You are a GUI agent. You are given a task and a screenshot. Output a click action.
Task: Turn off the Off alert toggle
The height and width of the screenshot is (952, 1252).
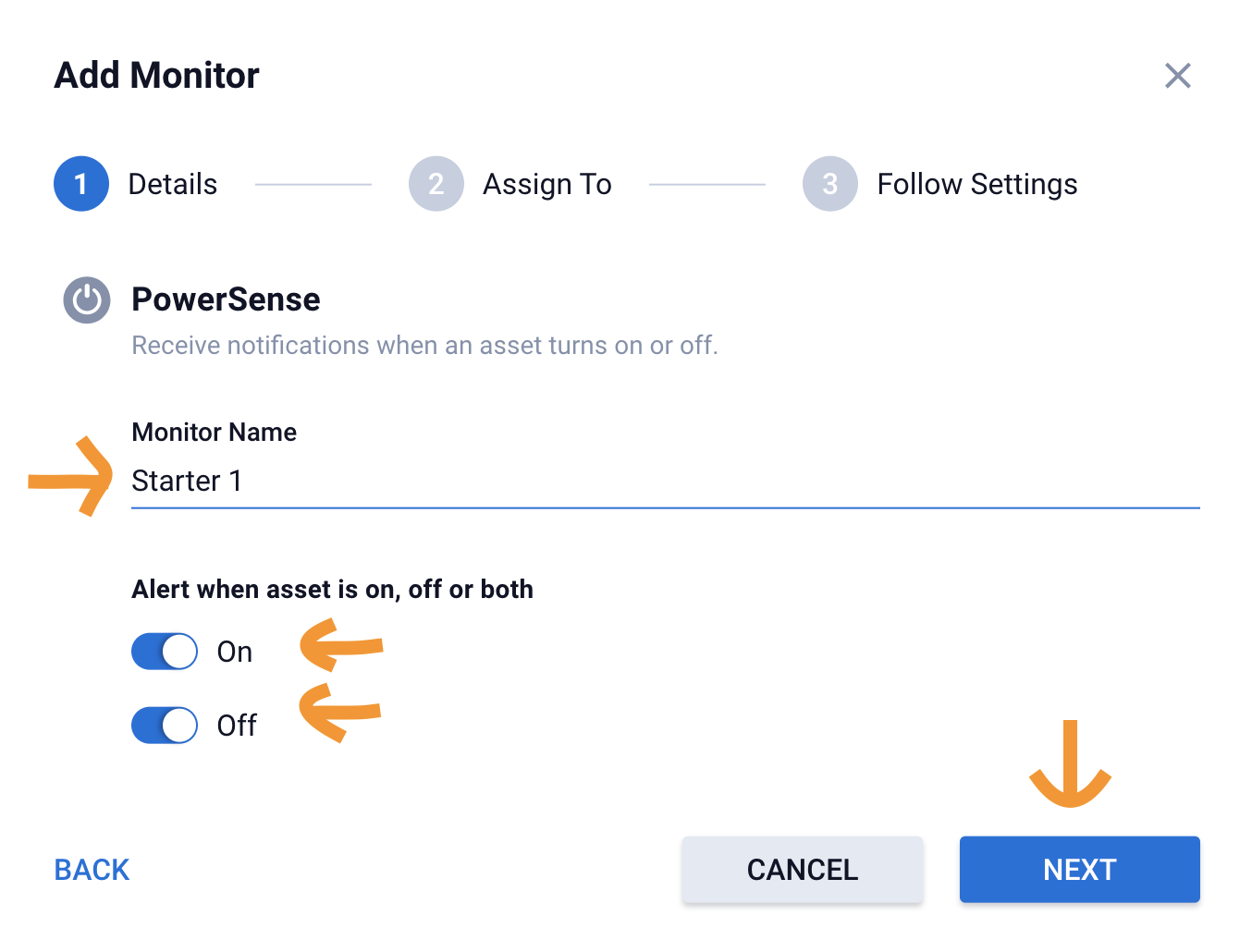pos(165,726)
